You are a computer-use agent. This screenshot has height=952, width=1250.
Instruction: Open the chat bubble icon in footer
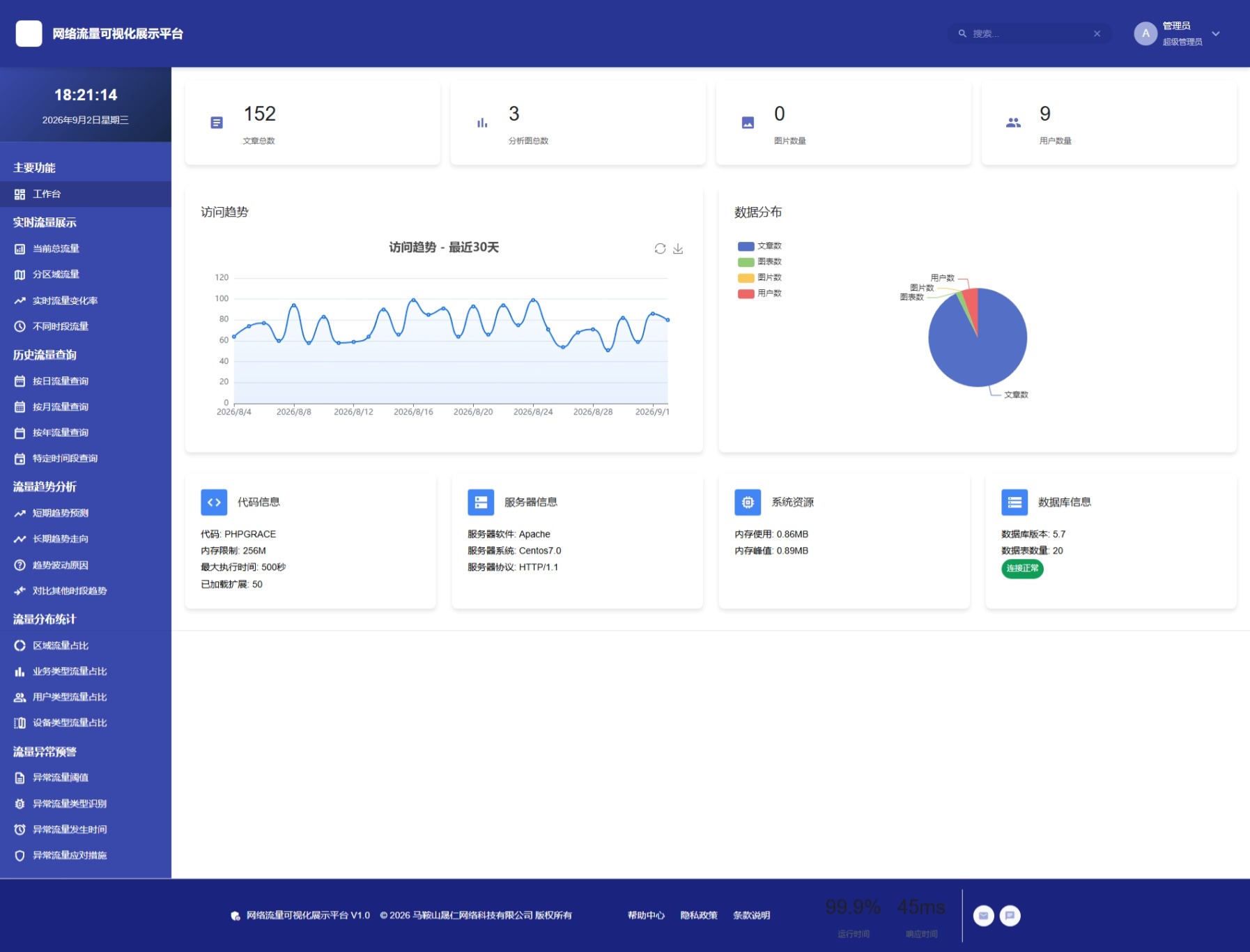coord(1010,916)
